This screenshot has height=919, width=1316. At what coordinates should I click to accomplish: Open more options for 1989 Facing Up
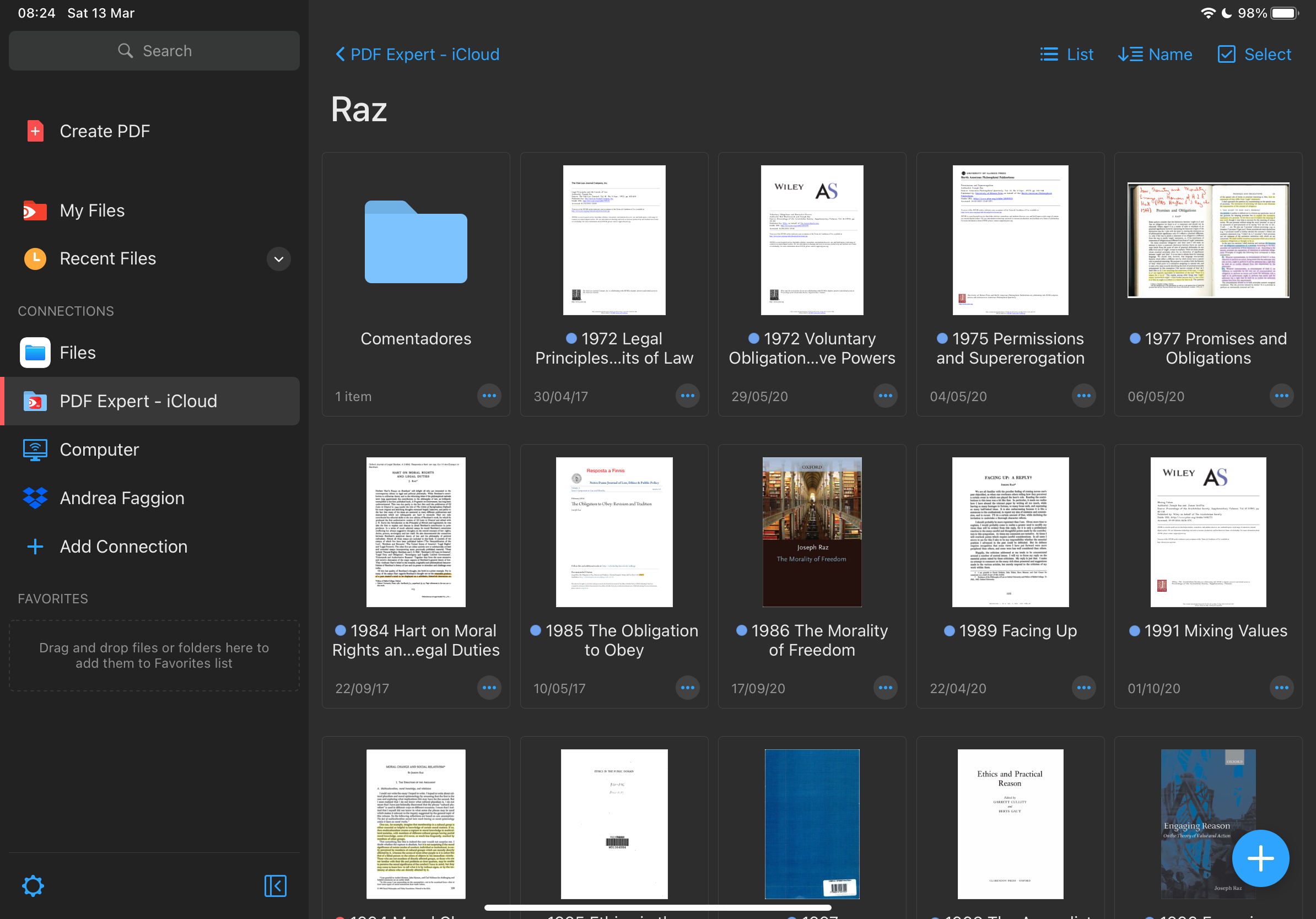coord(1083,688)
